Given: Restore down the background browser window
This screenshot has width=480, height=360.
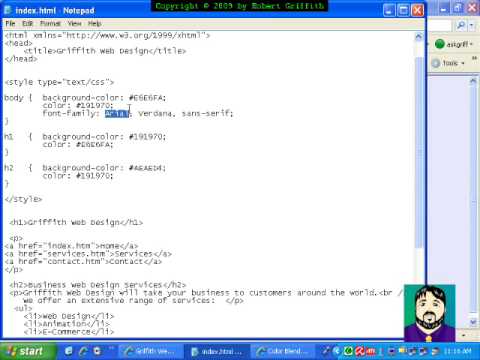Looking at the screenshot, I should click(458, 8).
